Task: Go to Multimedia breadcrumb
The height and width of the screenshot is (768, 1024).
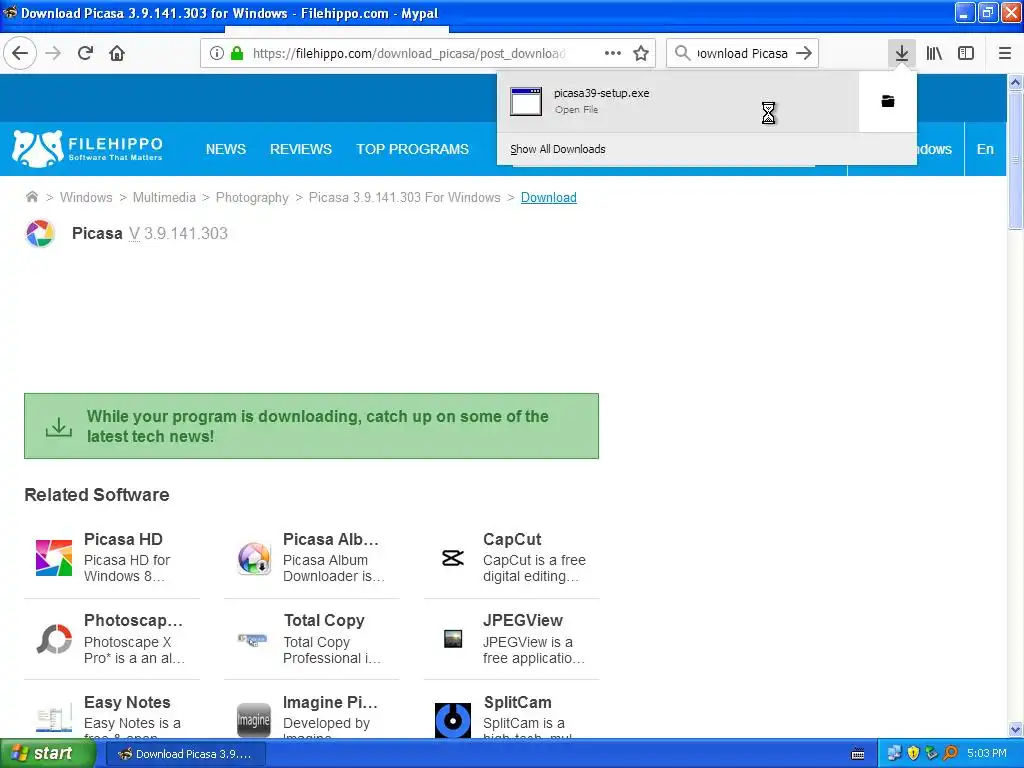Action: (164, 197)
